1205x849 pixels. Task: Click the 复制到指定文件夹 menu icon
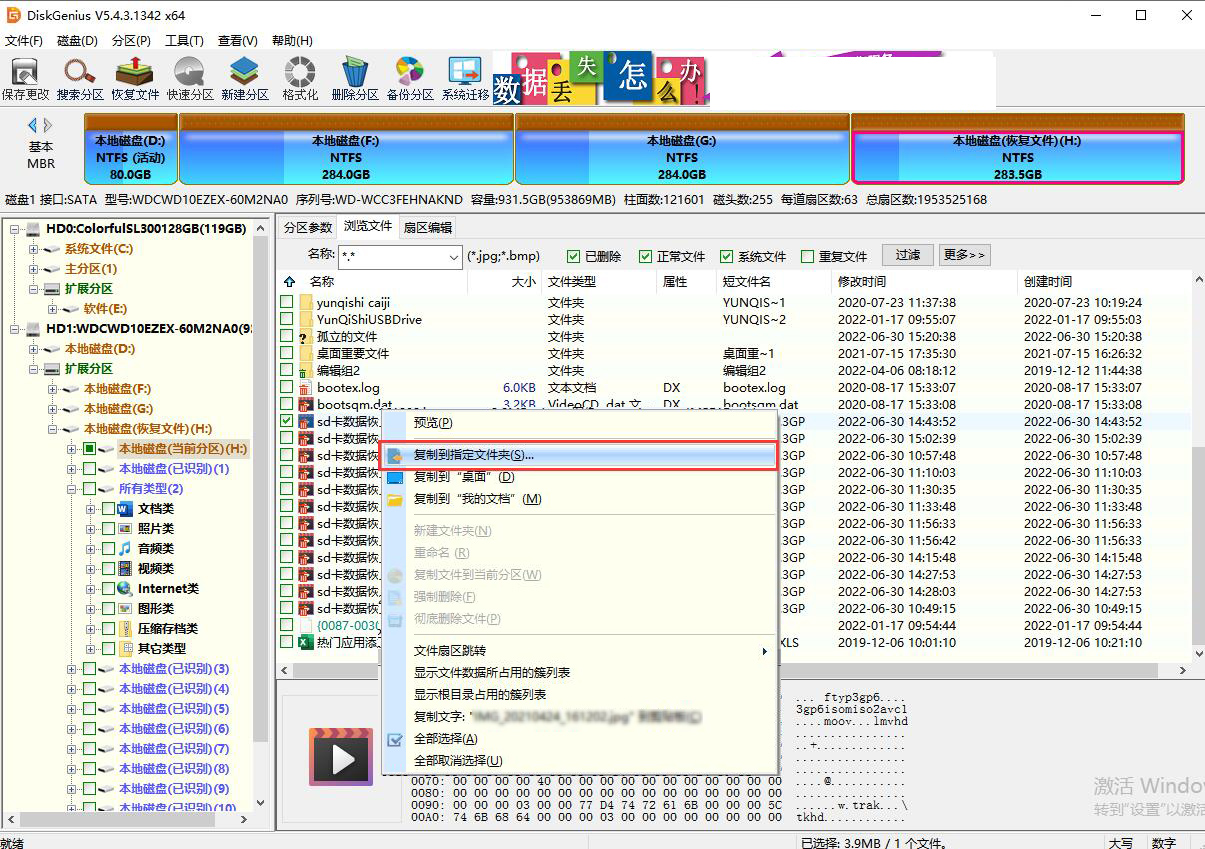pos(395,456)
